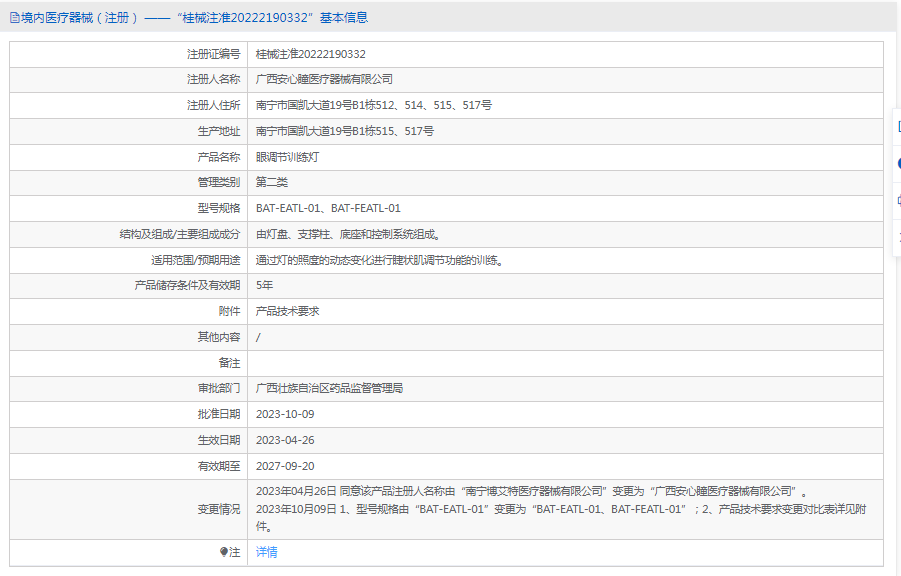Click the document icon beside 境内医疗器械 heading
The height and width of the screenshot is (576, 901).
(x=14, y=18)
